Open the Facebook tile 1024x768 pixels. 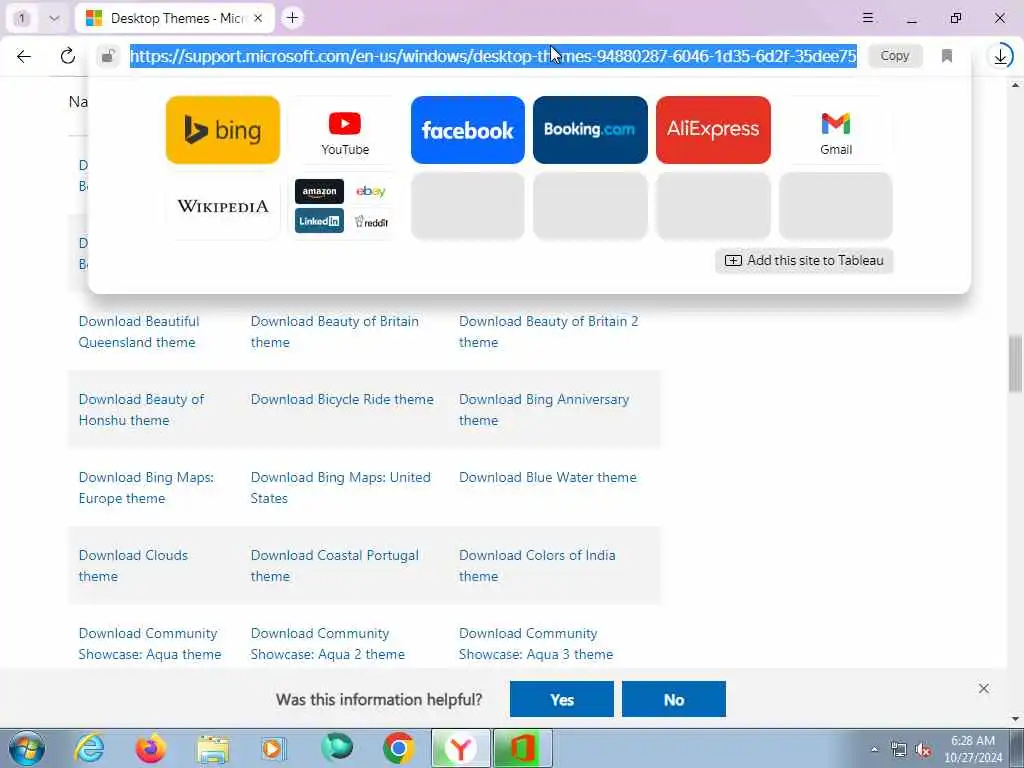click(468, 130)
